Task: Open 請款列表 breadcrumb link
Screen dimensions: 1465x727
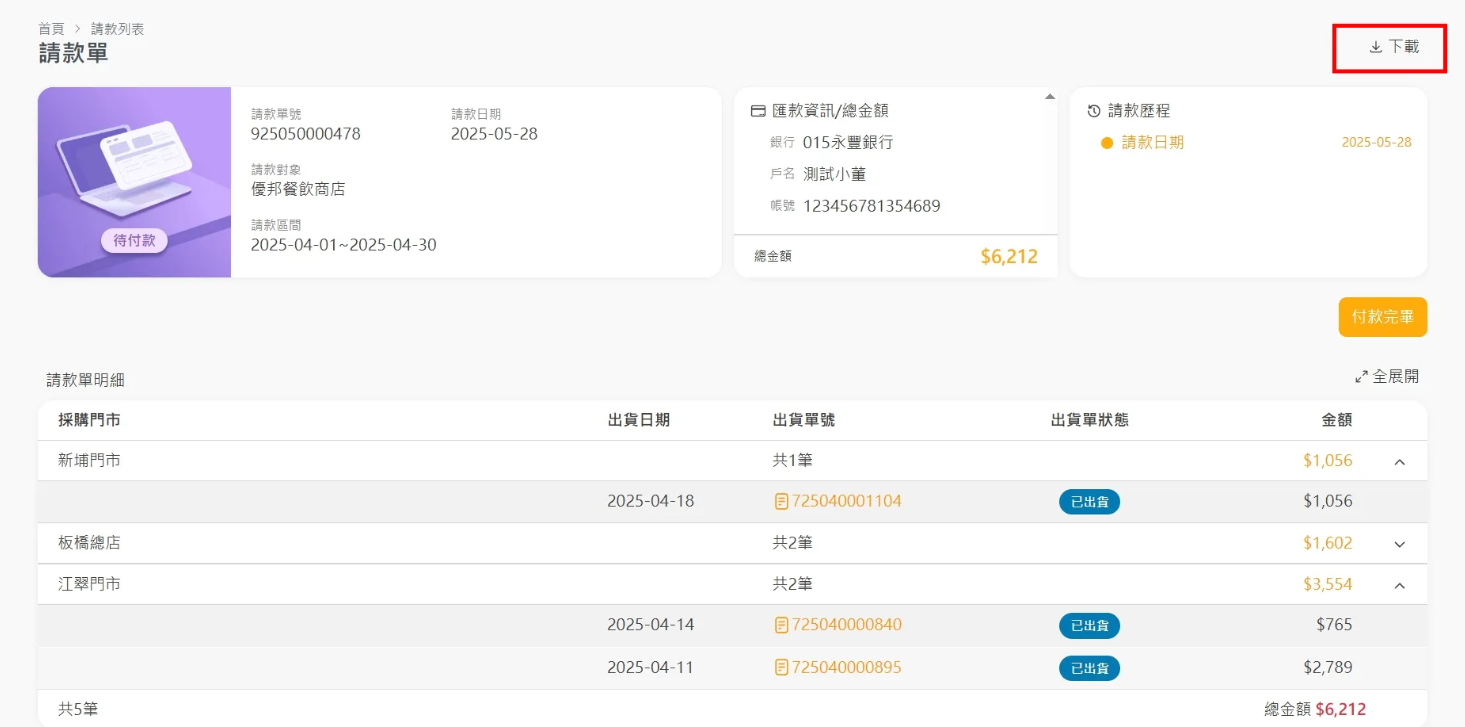Action: [118, 29]
